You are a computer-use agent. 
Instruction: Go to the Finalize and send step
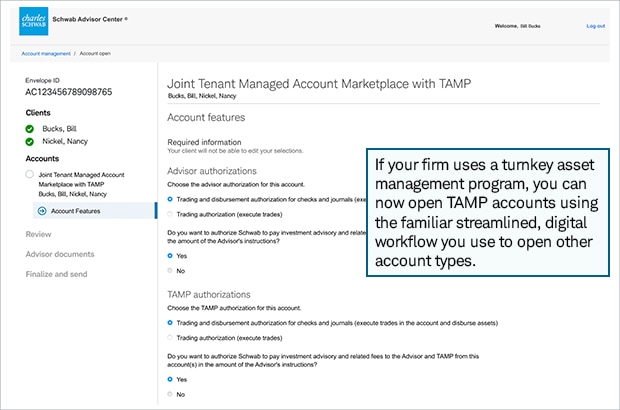click(57, 274)
